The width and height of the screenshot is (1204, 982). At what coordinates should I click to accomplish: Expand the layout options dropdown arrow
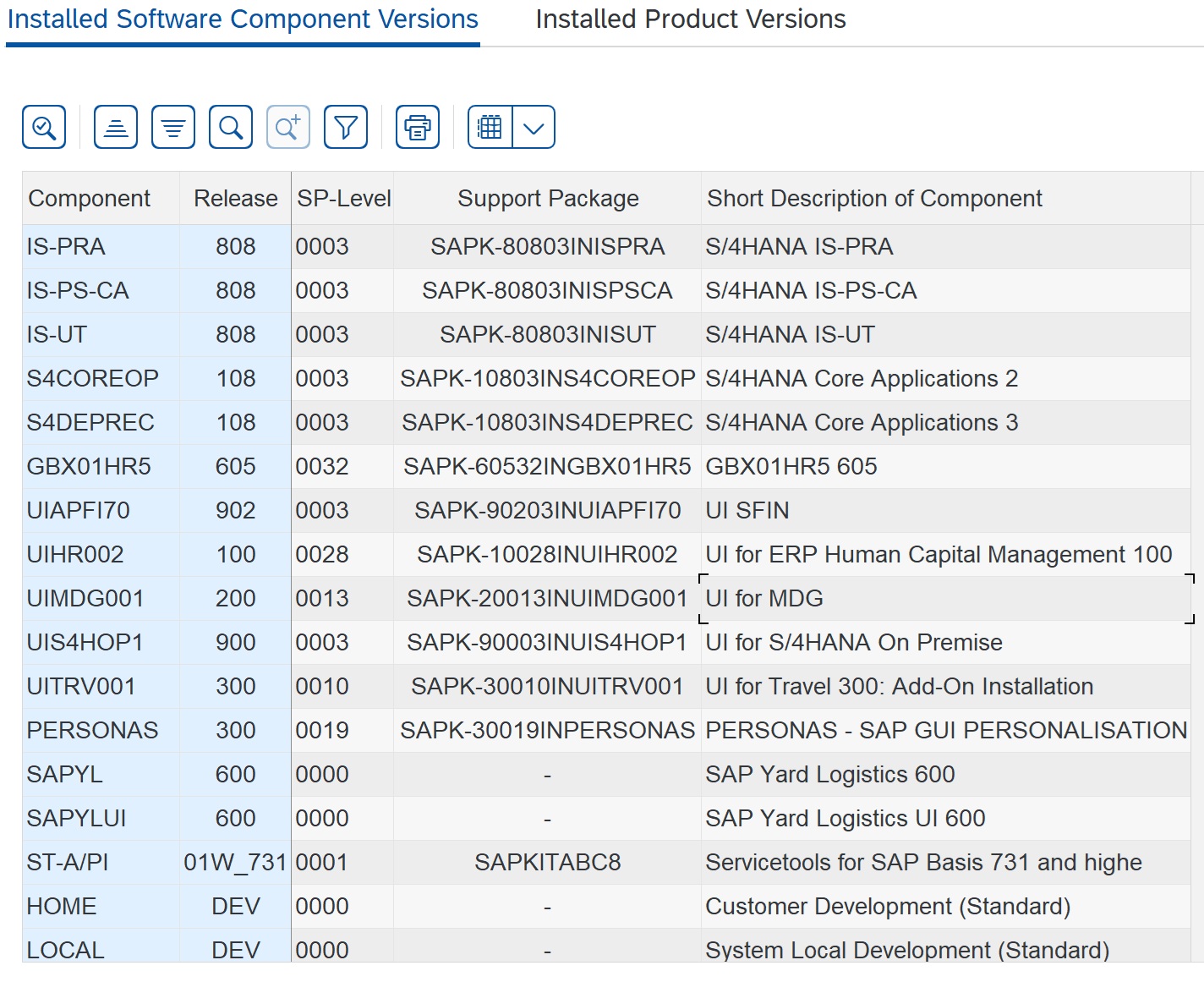tap(534, 127)
